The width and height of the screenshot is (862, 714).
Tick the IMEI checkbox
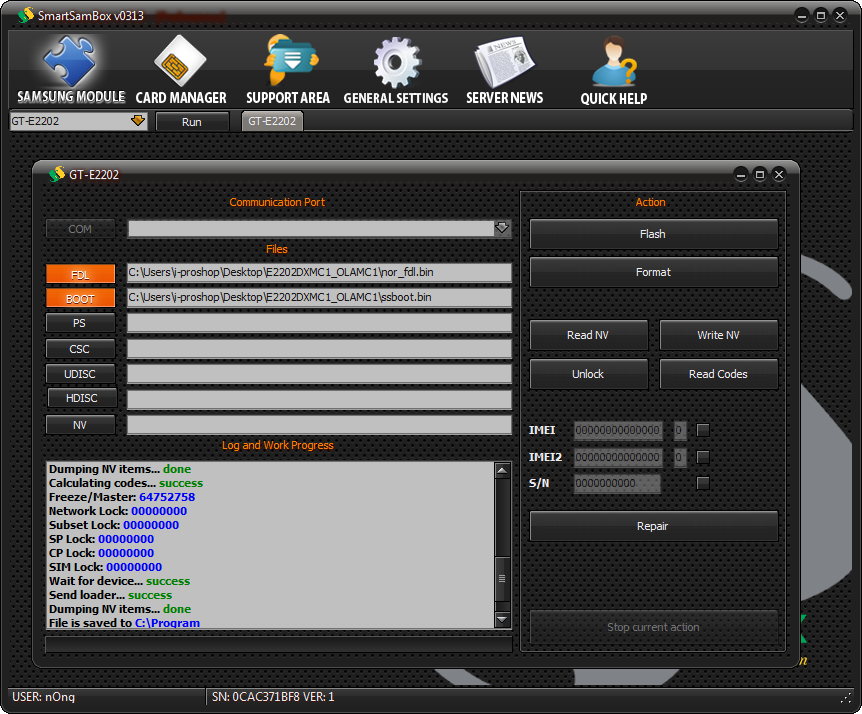(703, 430)
